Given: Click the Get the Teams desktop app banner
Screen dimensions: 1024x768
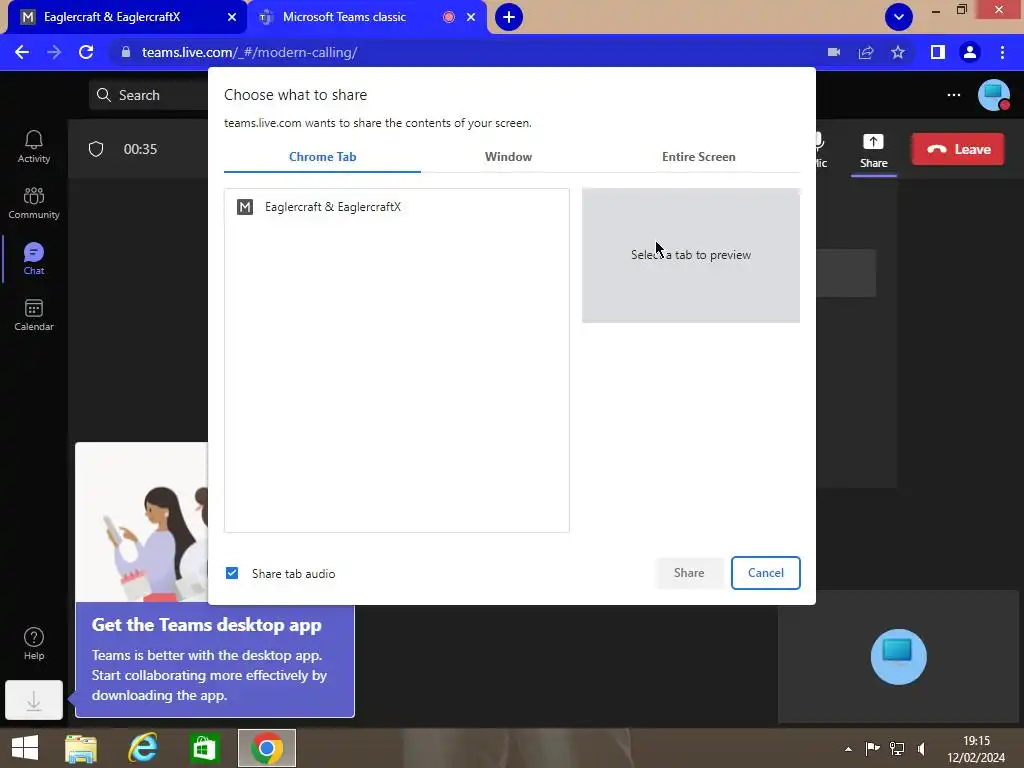Looking at the screenshot, I should click(215, 660).
